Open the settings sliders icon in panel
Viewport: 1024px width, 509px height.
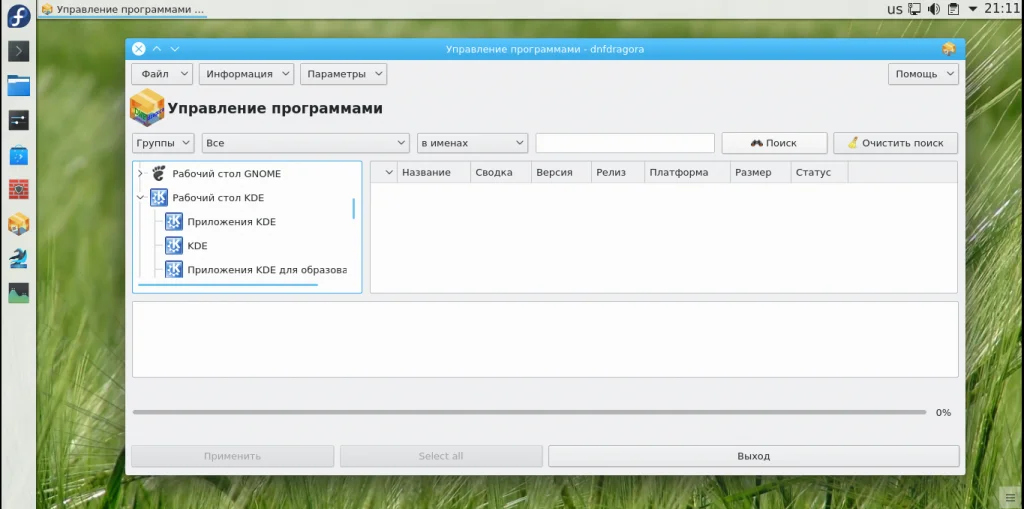[18, 120]
